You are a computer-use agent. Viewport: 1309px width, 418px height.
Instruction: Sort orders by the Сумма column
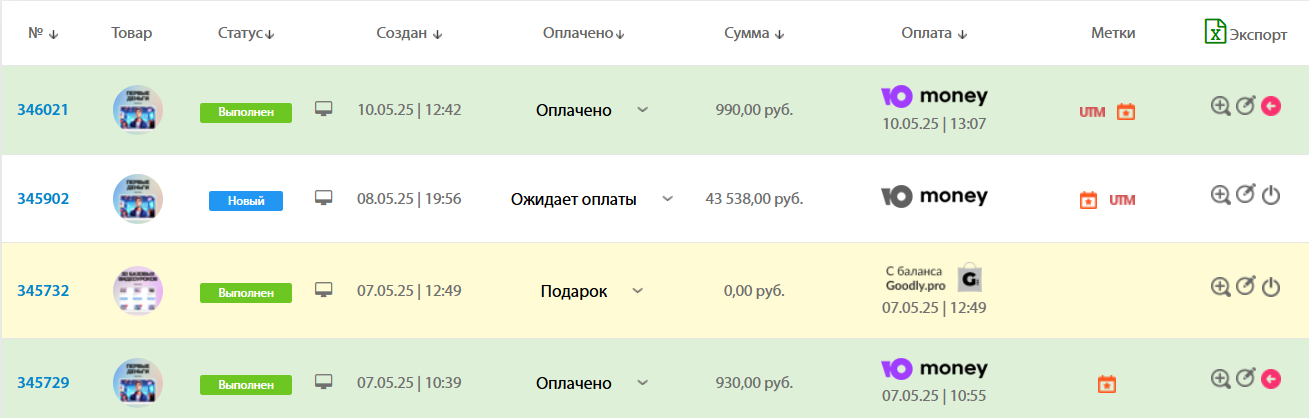754,33
